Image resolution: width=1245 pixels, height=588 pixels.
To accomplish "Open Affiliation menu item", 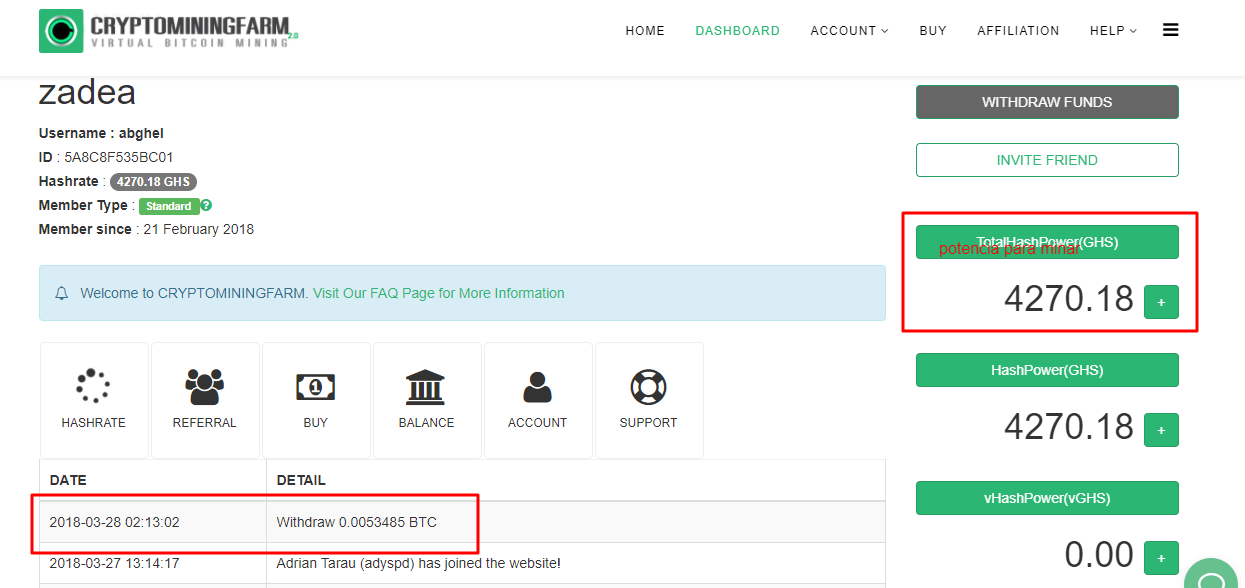I will pos(1018,31).
